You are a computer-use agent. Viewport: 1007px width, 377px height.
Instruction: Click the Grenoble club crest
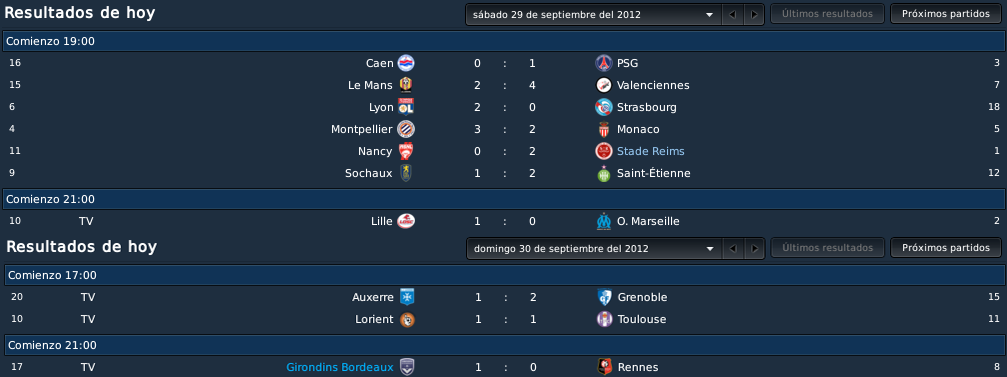[604, 297]
